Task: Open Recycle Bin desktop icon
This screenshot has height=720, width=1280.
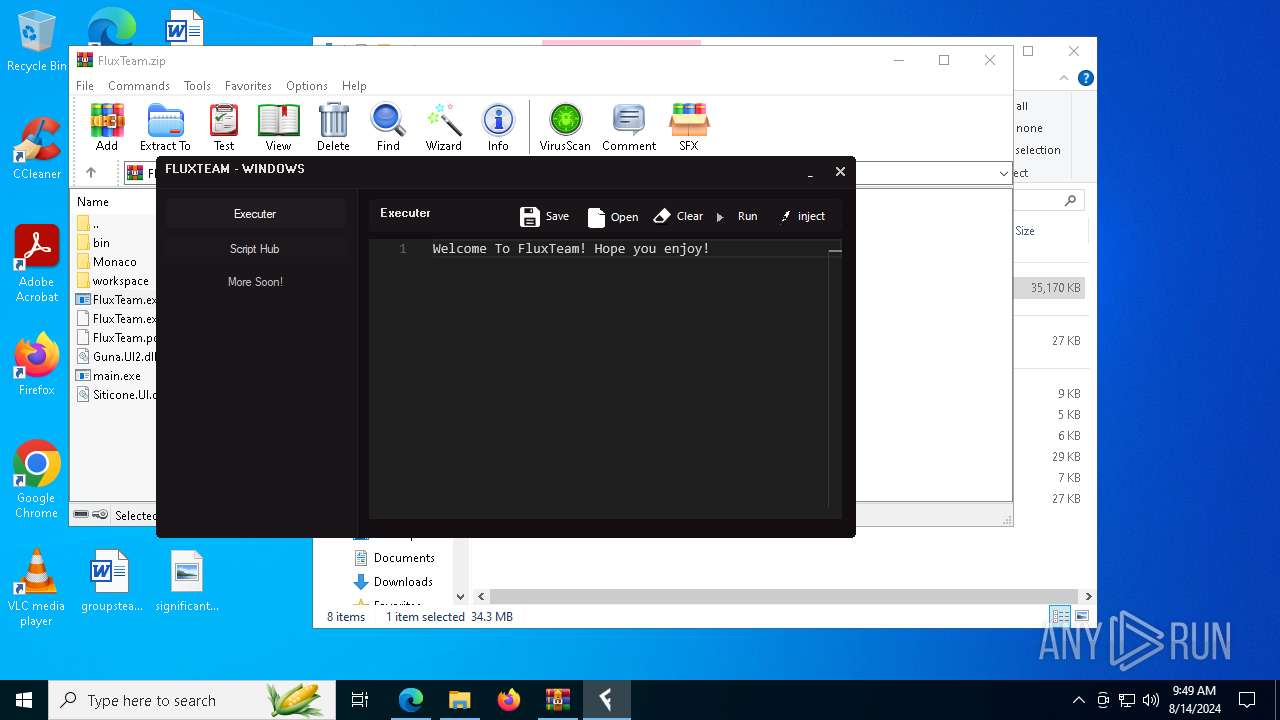Action: pyautogui.click(x=36, y=42)
